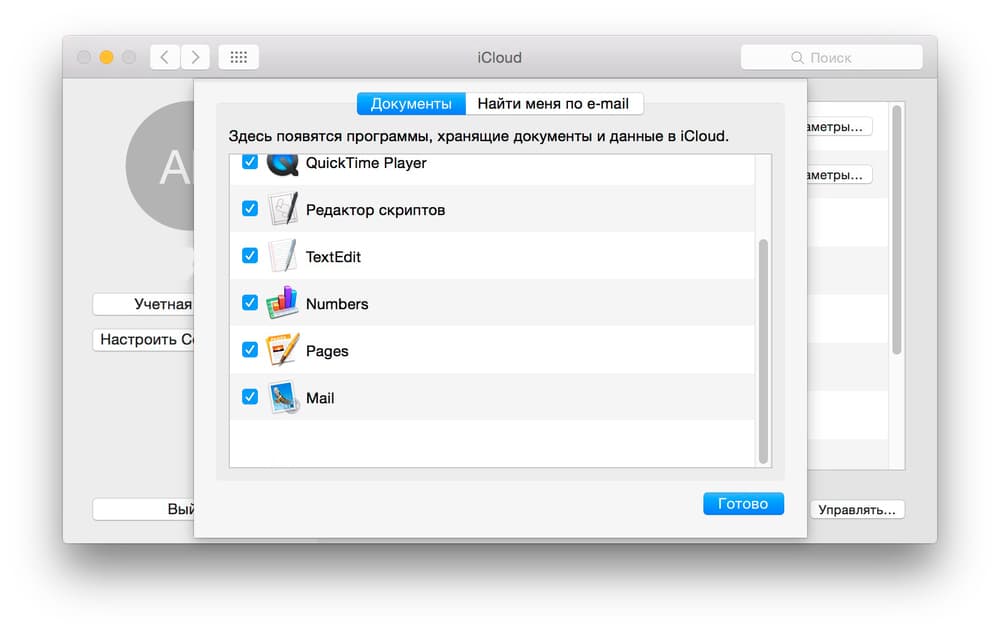Select the Редактор скриптов row label

coord(375,210)
